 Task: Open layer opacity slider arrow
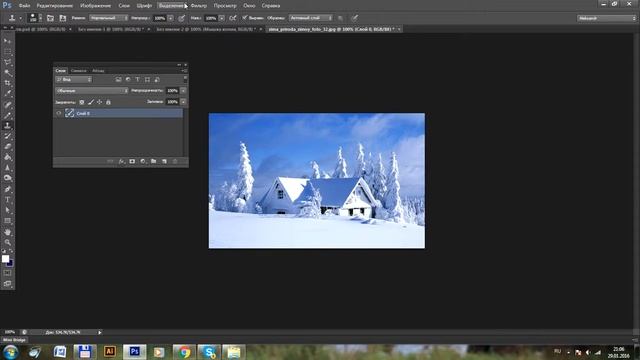[x=183, y=91]
